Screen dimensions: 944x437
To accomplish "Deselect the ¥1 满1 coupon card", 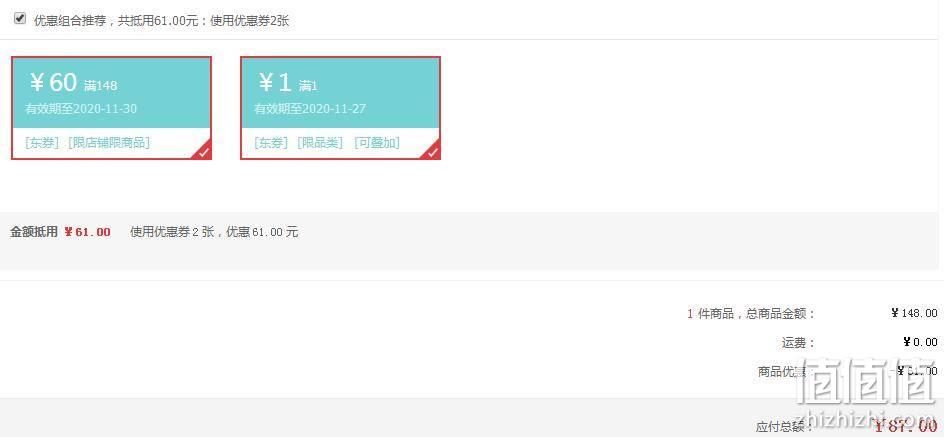I will pyautogui.click(x=340, y=108).
